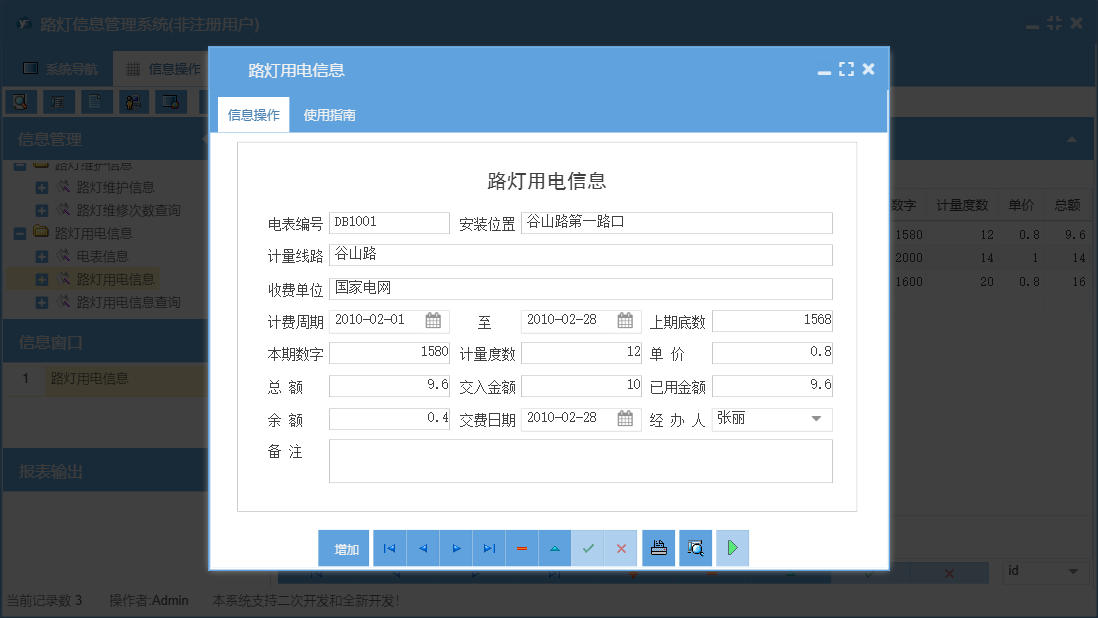Move to the next record

(x=455, y=548)
